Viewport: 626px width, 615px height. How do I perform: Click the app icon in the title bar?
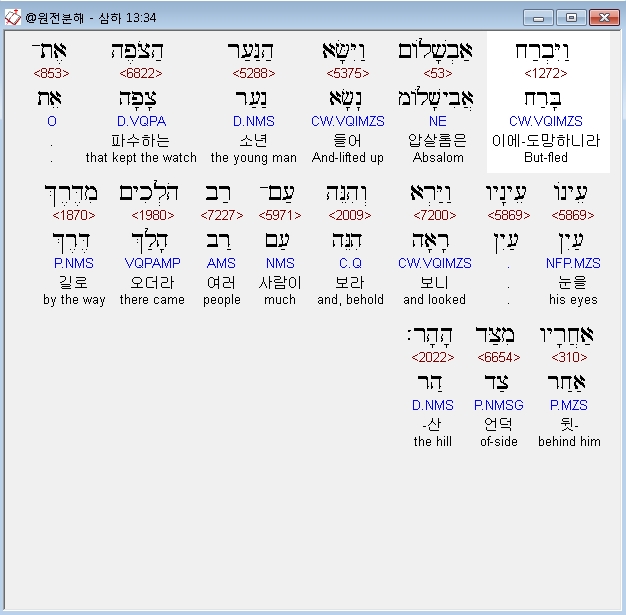coord(12,17)
